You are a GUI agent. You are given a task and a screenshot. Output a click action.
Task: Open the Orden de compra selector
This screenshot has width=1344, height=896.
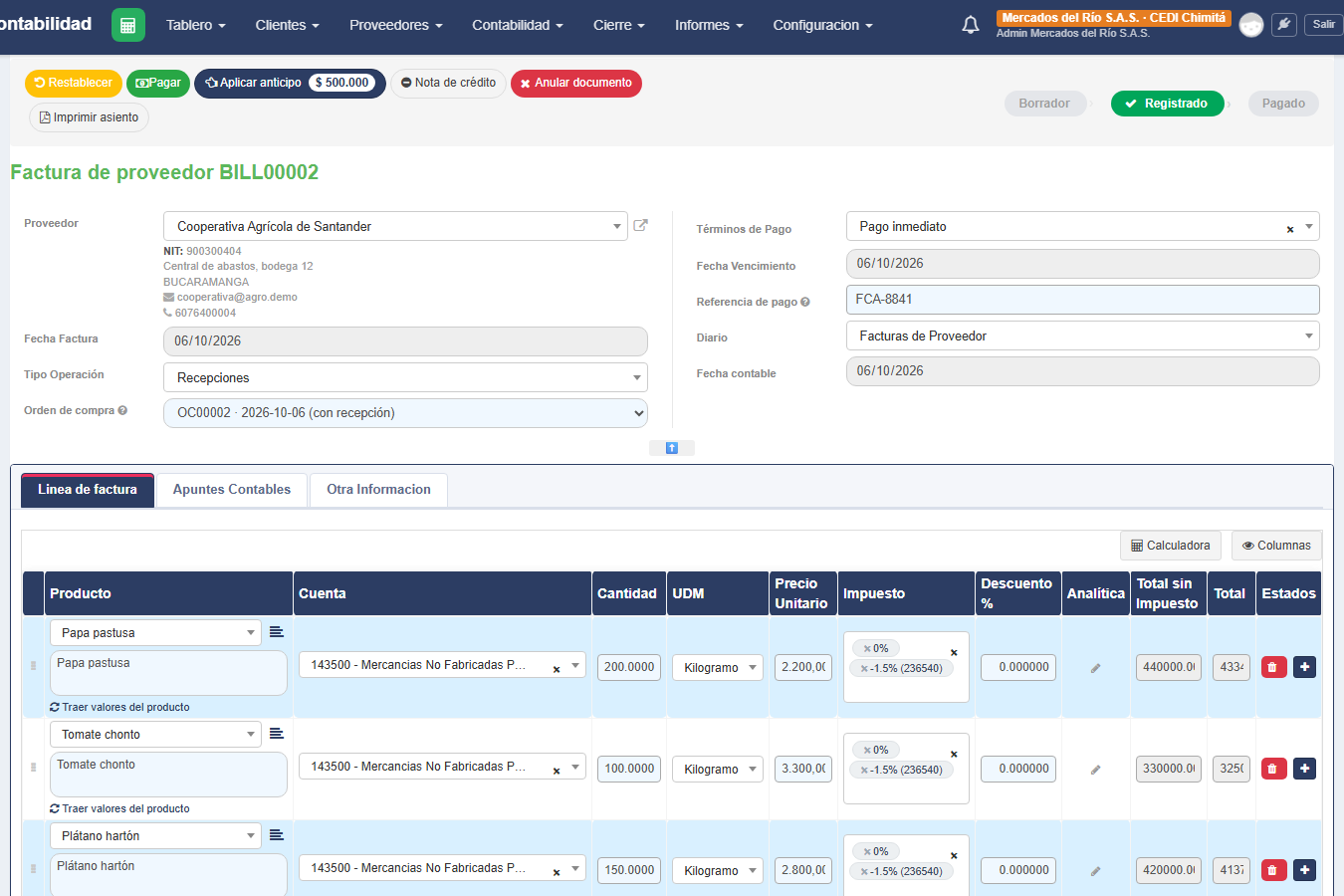point(405,413)
